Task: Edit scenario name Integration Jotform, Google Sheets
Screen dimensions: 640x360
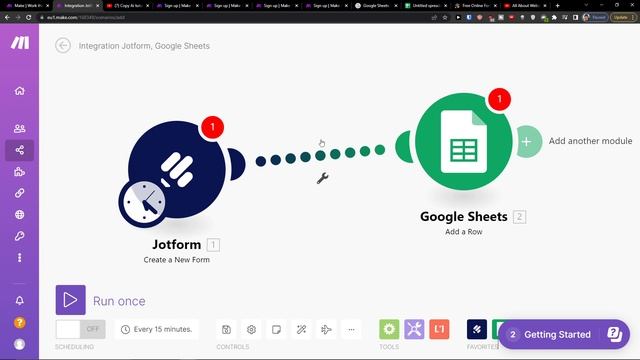Action: [144, 46]
